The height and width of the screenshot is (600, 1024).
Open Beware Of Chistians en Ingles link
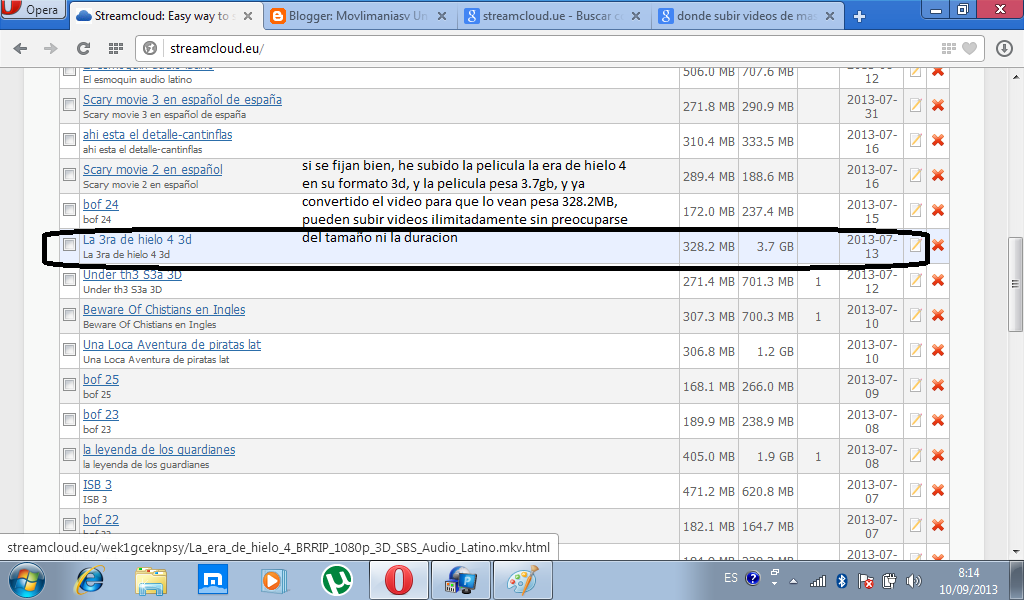click(x=164, y=309)
